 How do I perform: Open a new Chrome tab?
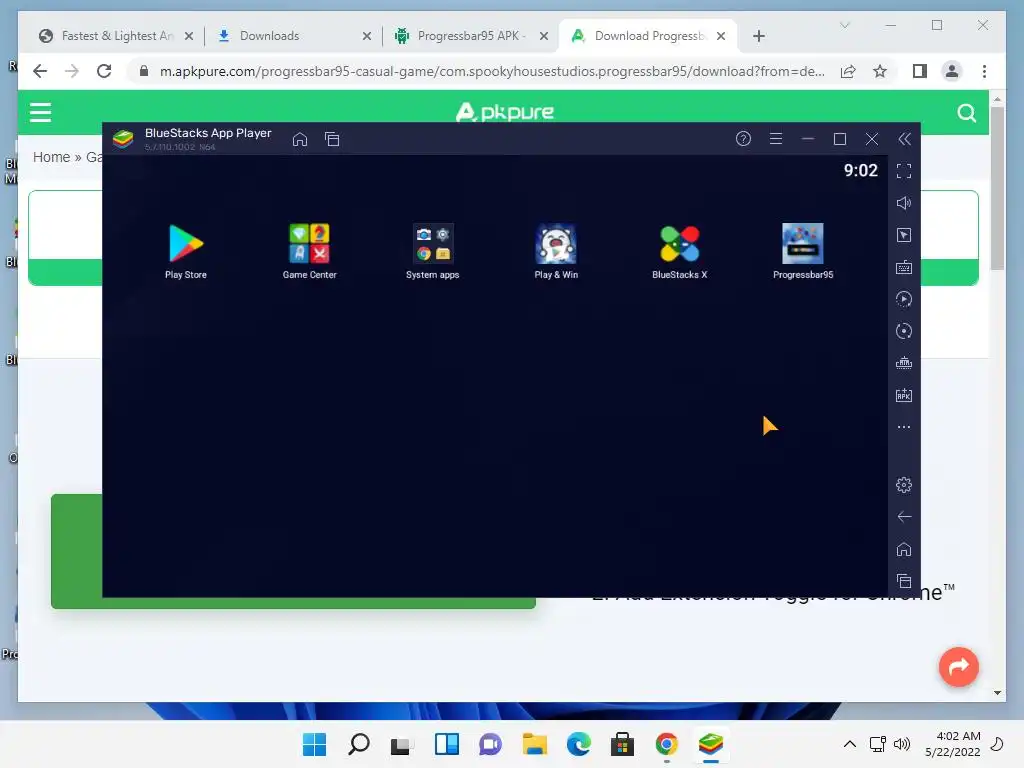pos(758,36)
